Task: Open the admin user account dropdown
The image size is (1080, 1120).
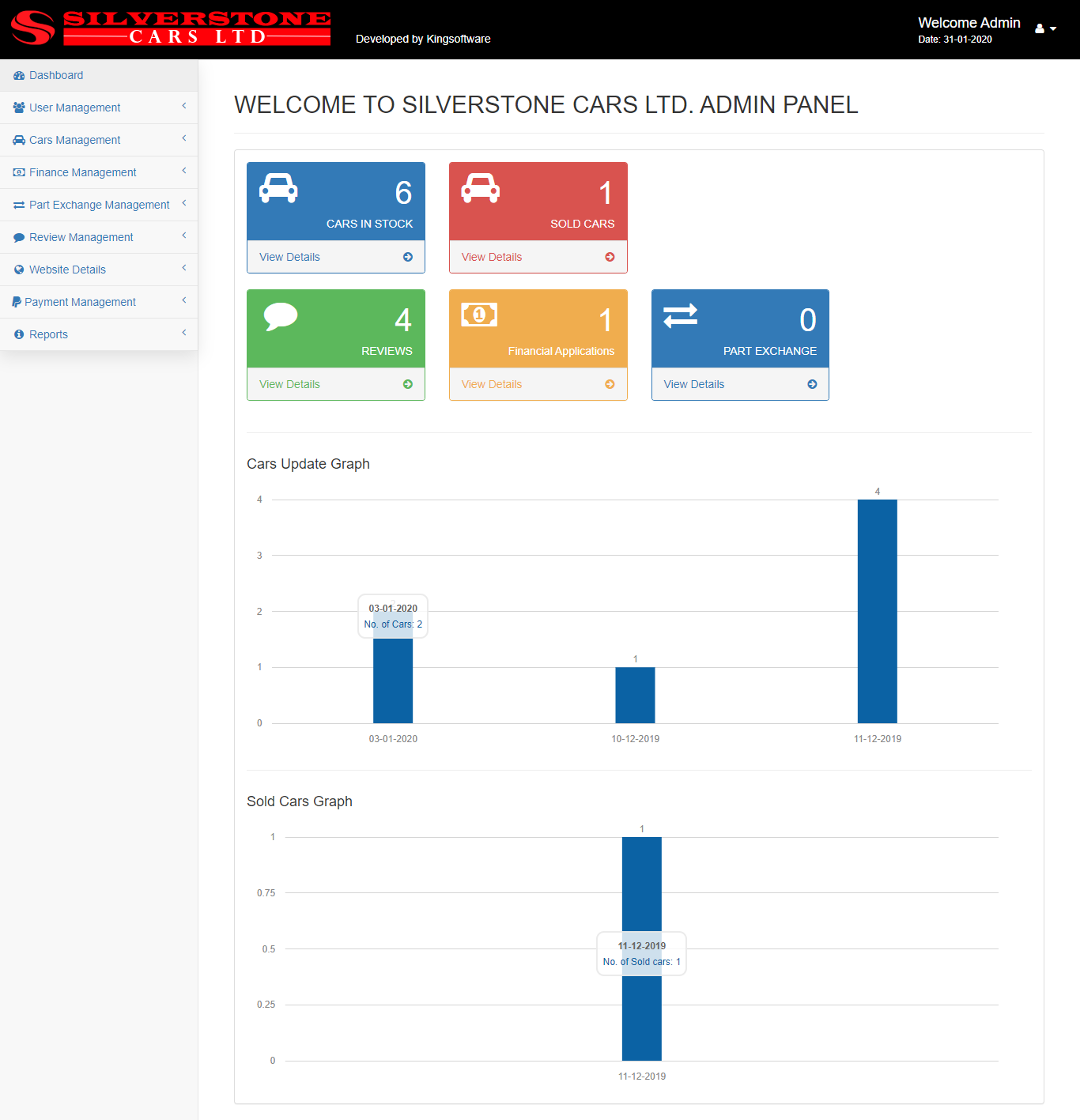Action: 1045,28
